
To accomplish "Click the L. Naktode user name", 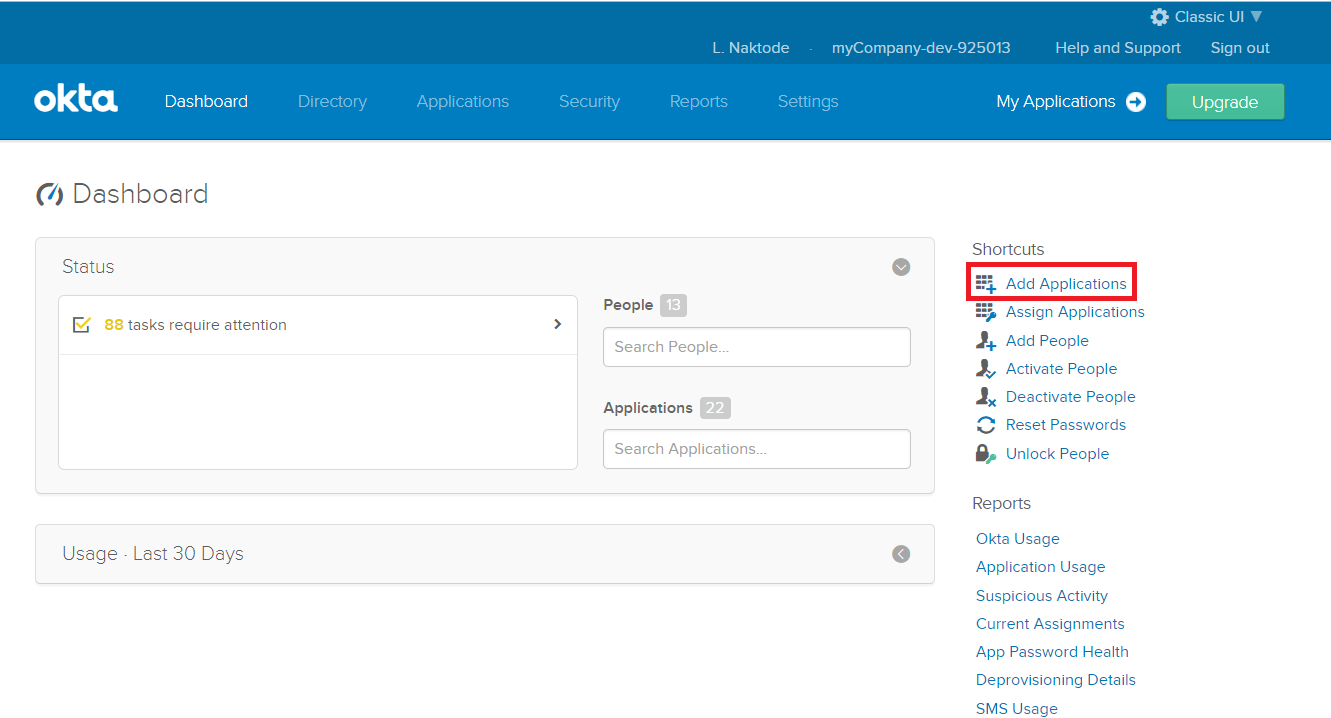I will 751,48.
